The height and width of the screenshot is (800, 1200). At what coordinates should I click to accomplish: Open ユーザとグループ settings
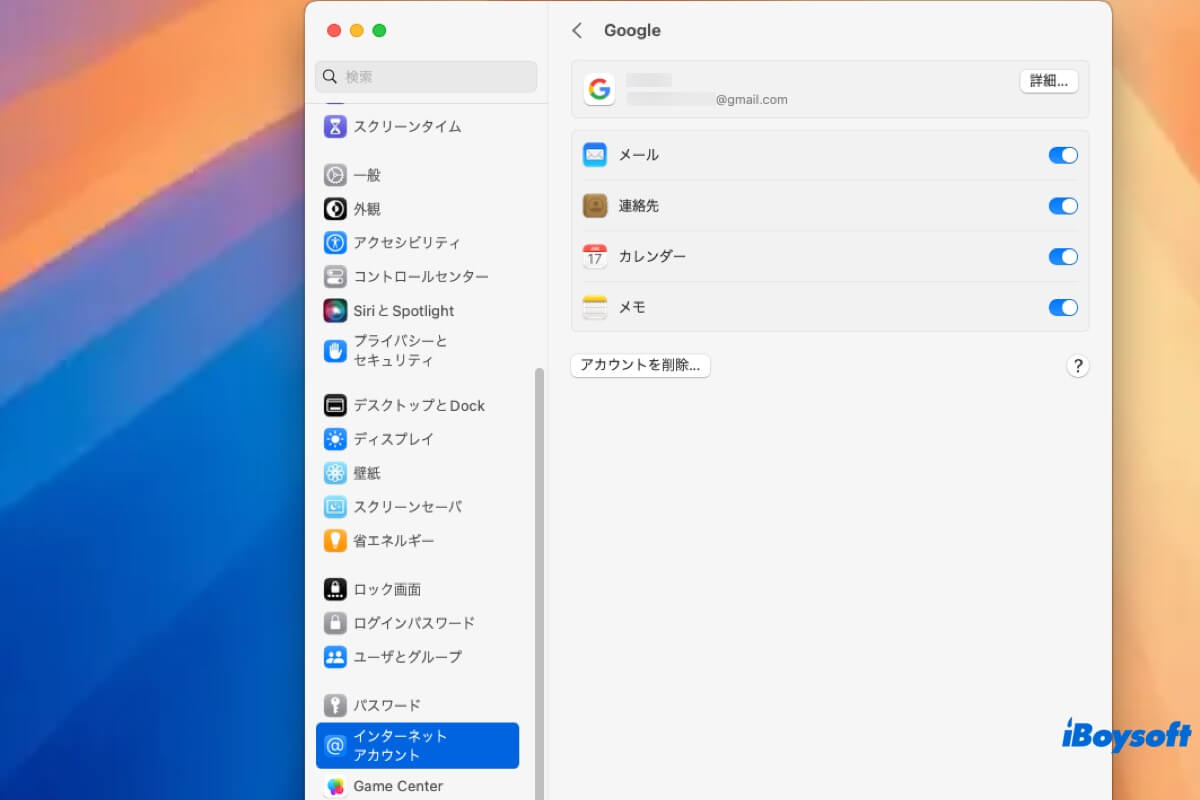[x=334, y=656]
